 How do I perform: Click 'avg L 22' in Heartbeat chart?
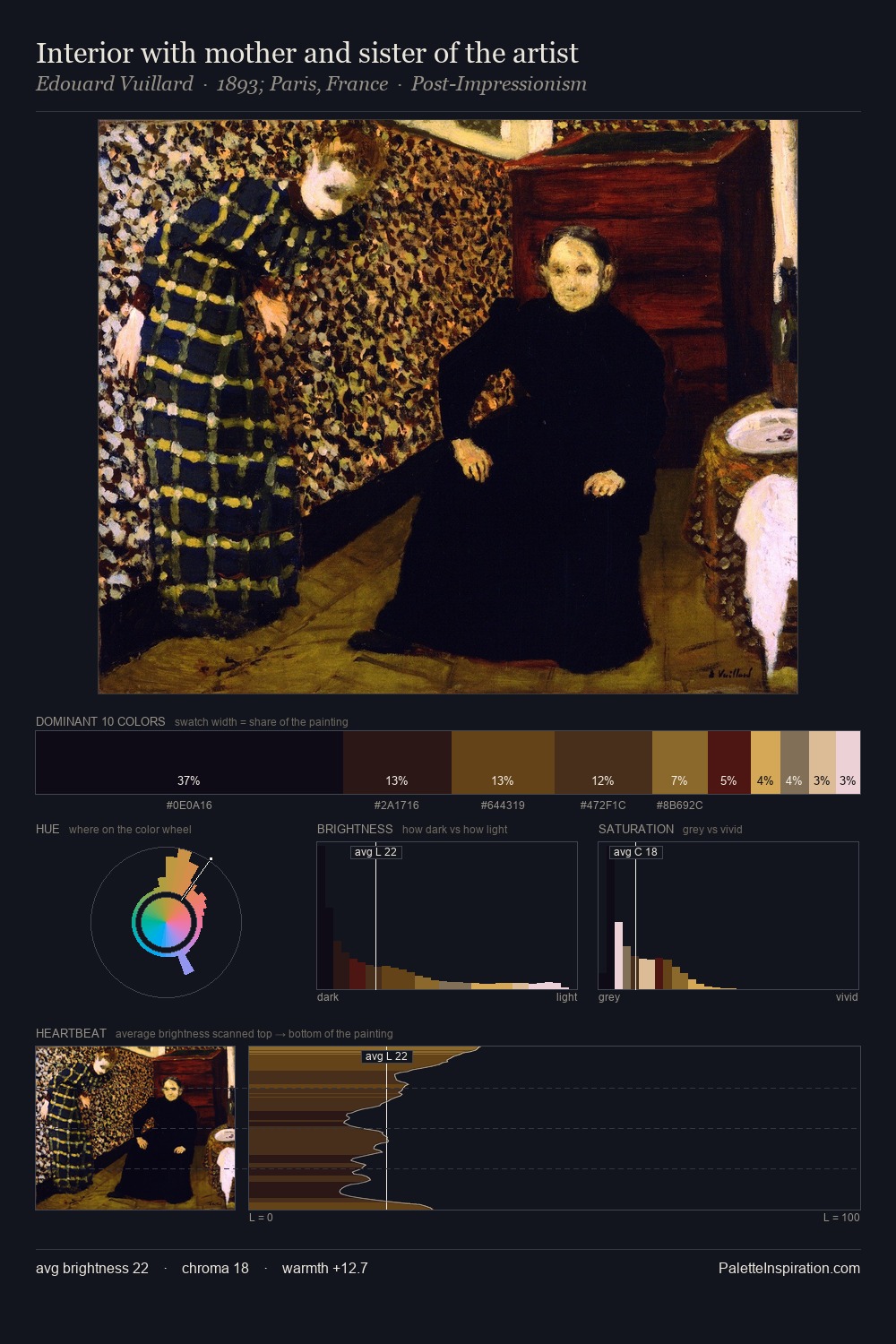point(387,1056)
